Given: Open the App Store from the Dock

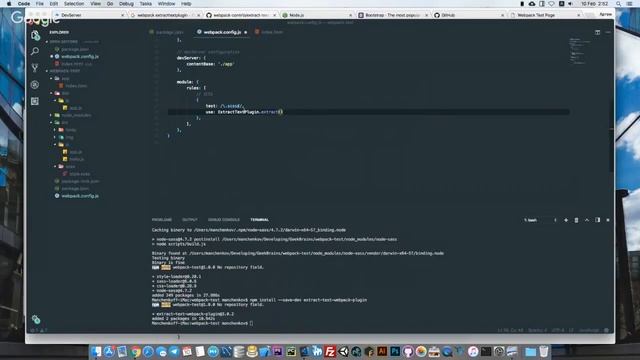Looking at the screenshot, I should 109,351.
